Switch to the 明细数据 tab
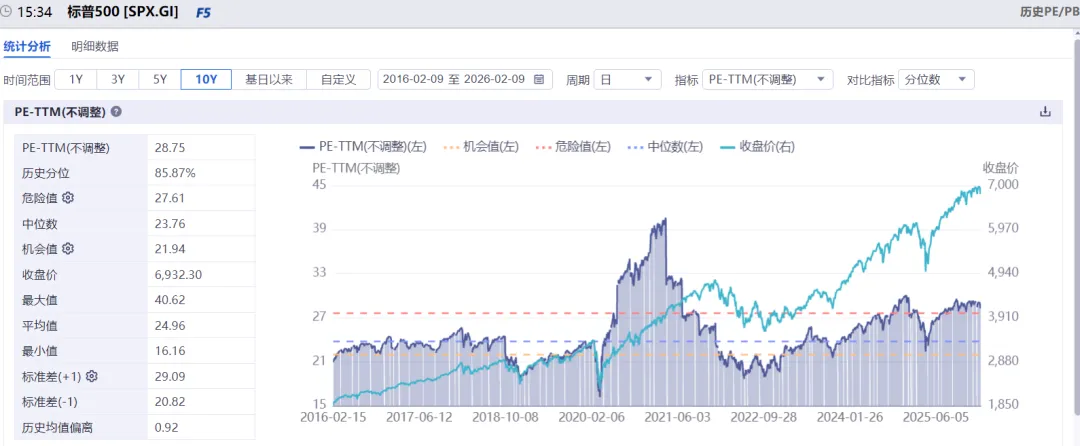The image size is (1080, 446). pos(95,46)
